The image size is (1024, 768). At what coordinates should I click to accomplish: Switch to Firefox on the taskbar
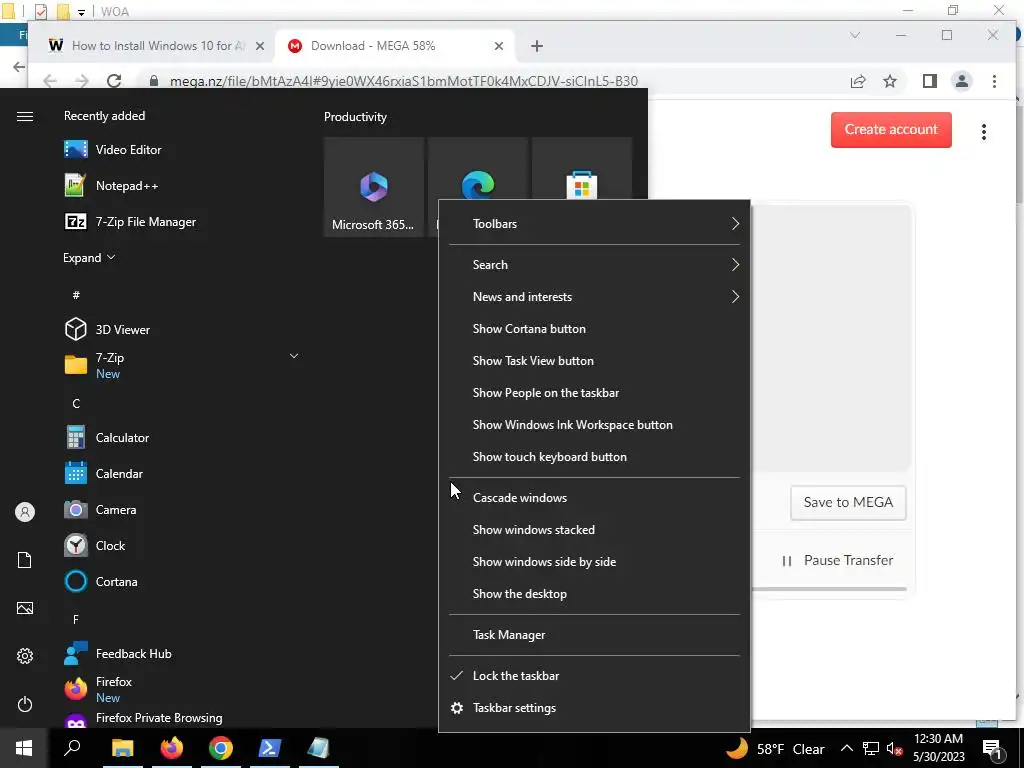[x=172, y=748]
